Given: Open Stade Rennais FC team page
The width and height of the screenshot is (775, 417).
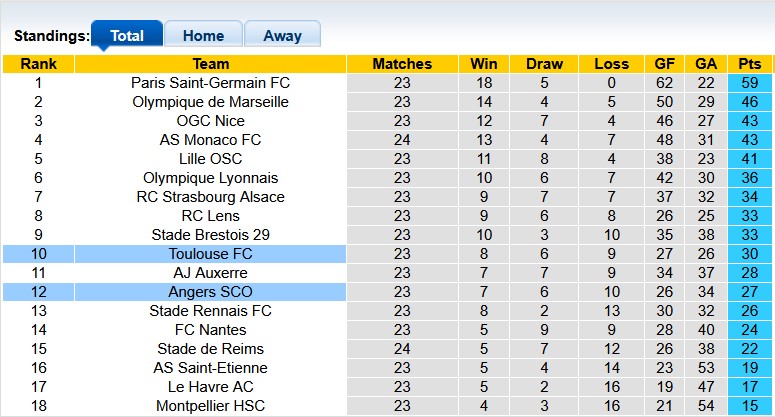Looking at the screenshot, I should point(210,311).
